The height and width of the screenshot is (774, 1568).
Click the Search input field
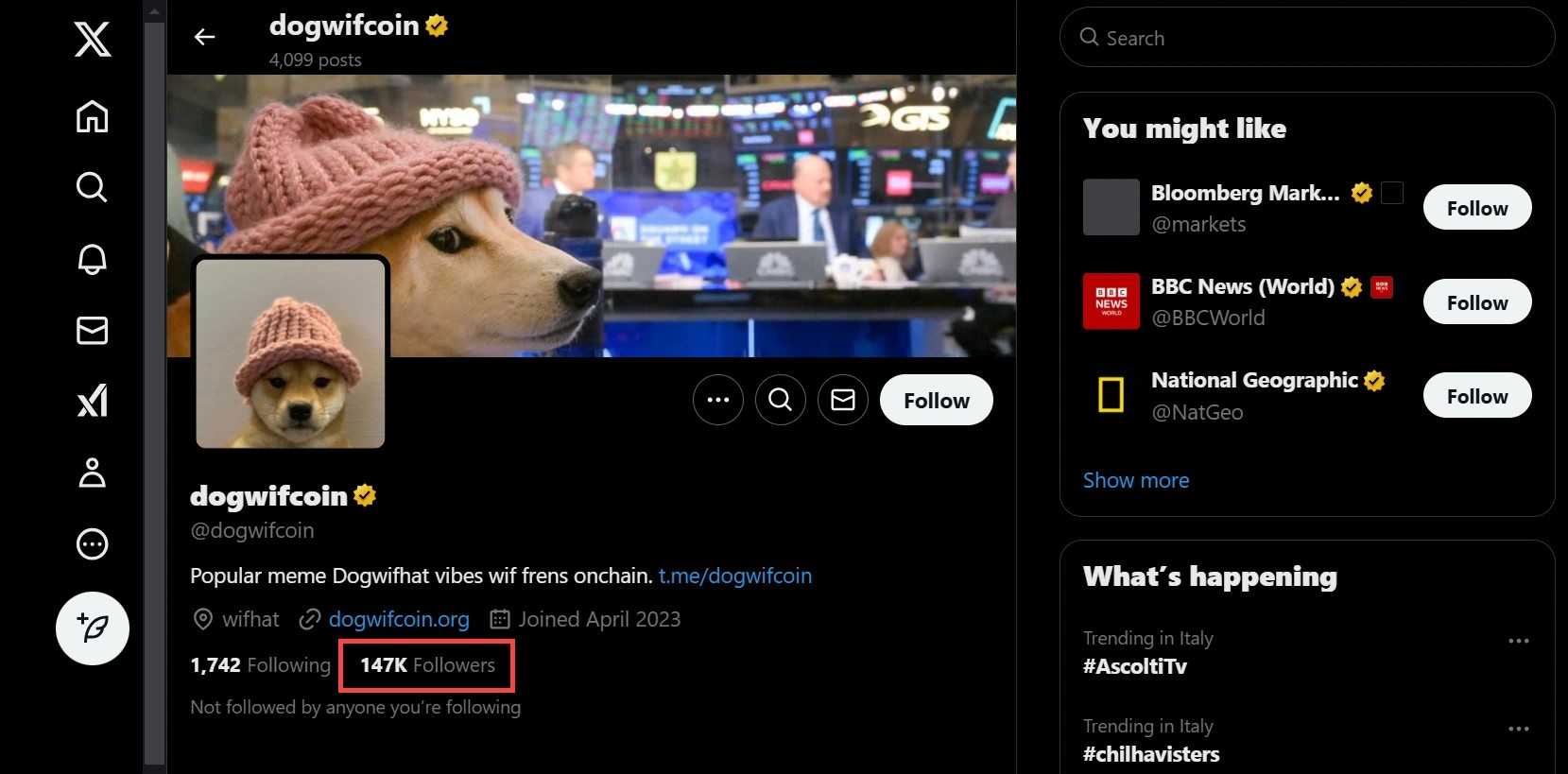coord(1307,38)
